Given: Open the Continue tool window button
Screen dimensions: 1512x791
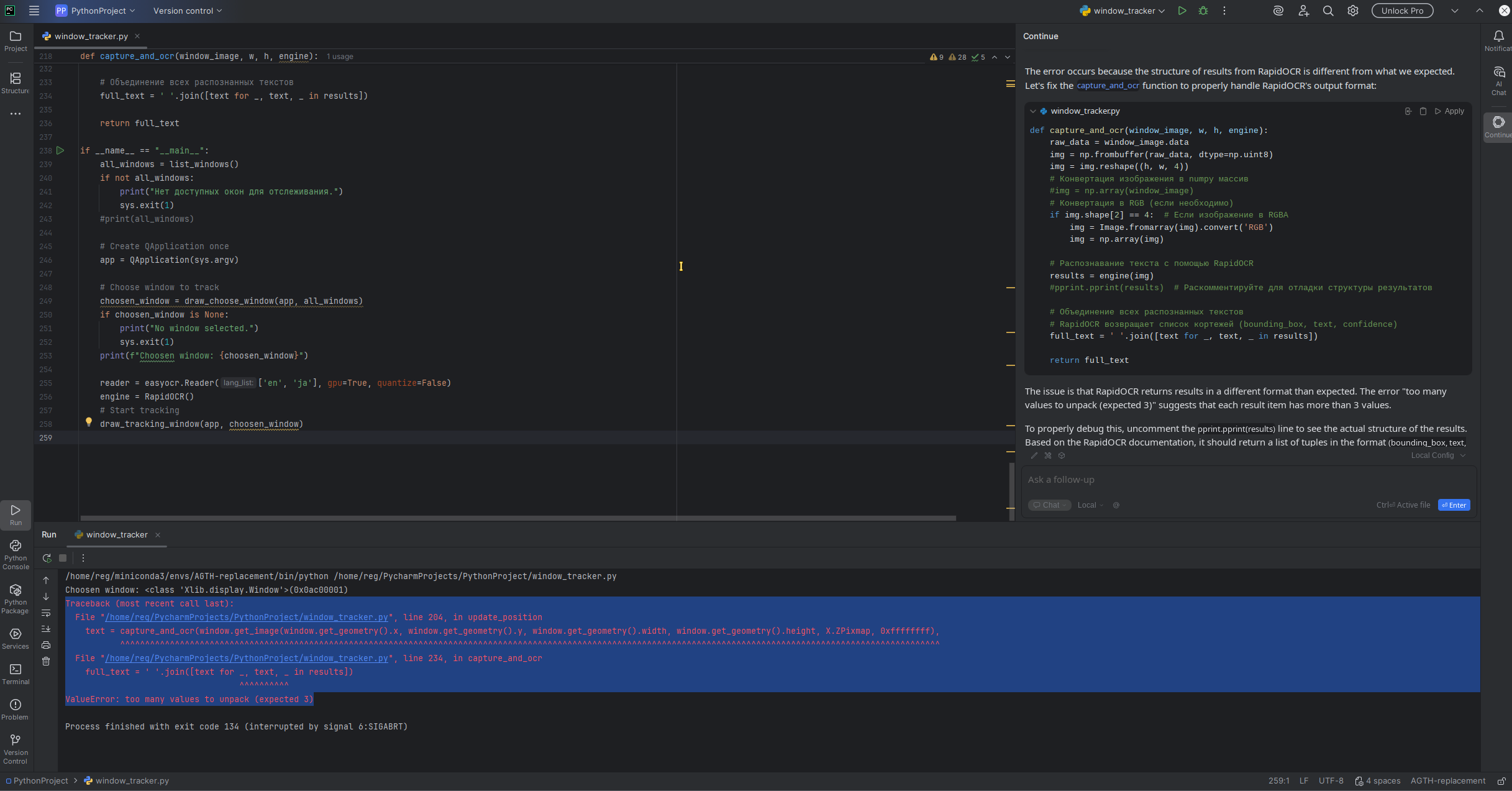Looking at the screenshot, I should click(1498, 127).
